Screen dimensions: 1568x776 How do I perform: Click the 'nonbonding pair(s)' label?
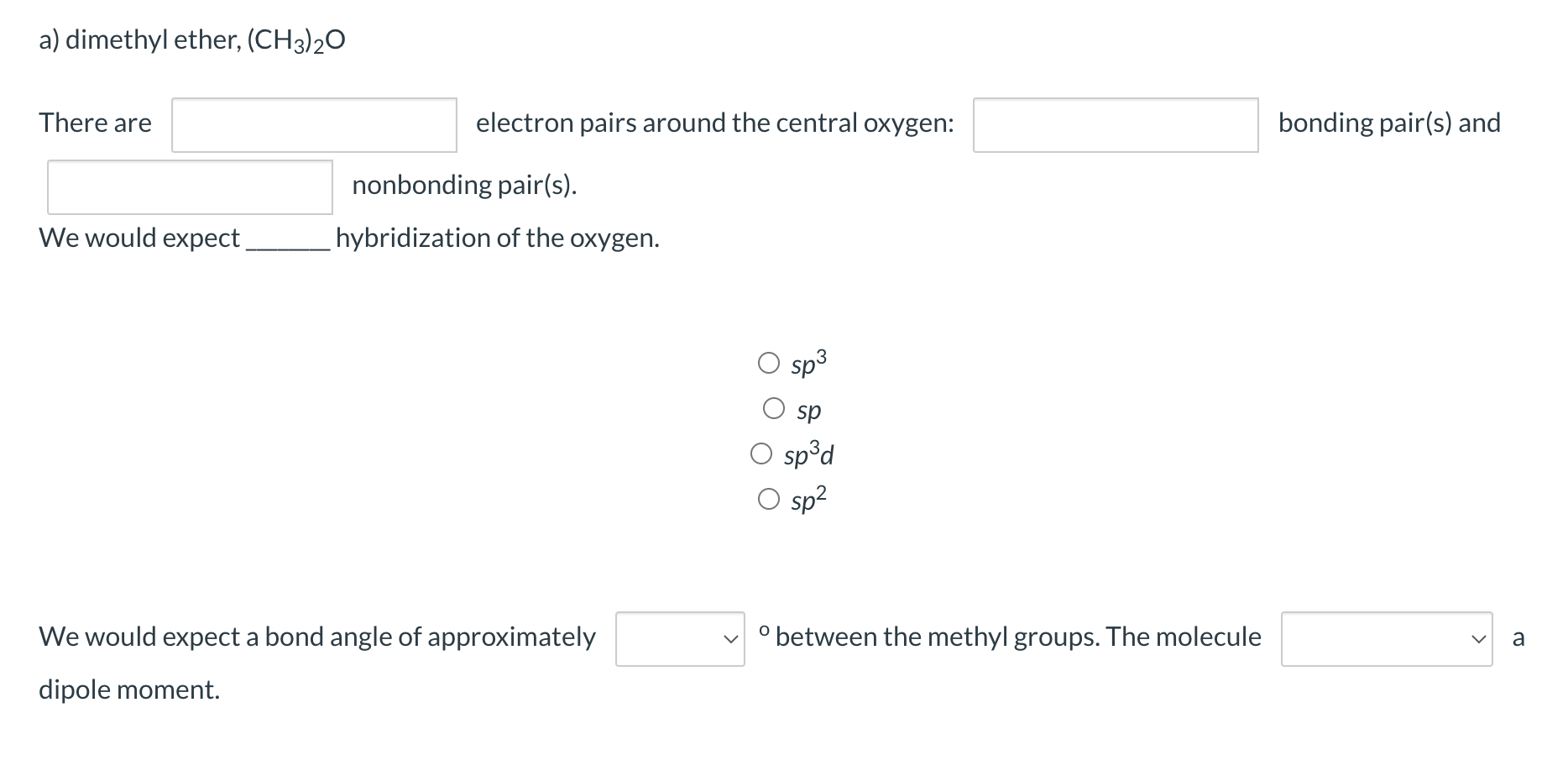point(464,185)
